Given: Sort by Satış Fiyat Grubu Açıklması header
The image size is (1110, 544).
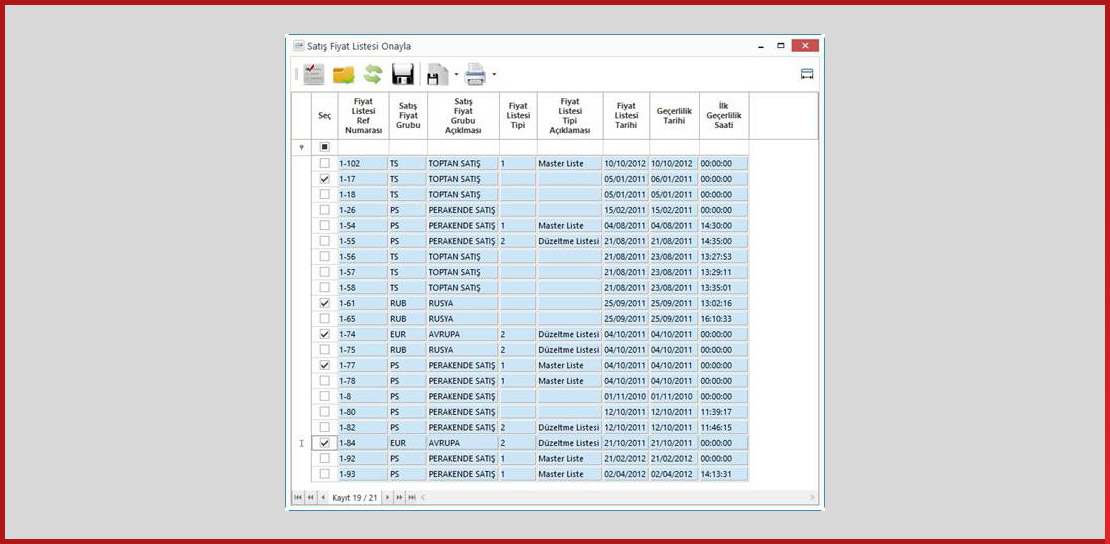Looking at the screenshot, I should point(463,115).
